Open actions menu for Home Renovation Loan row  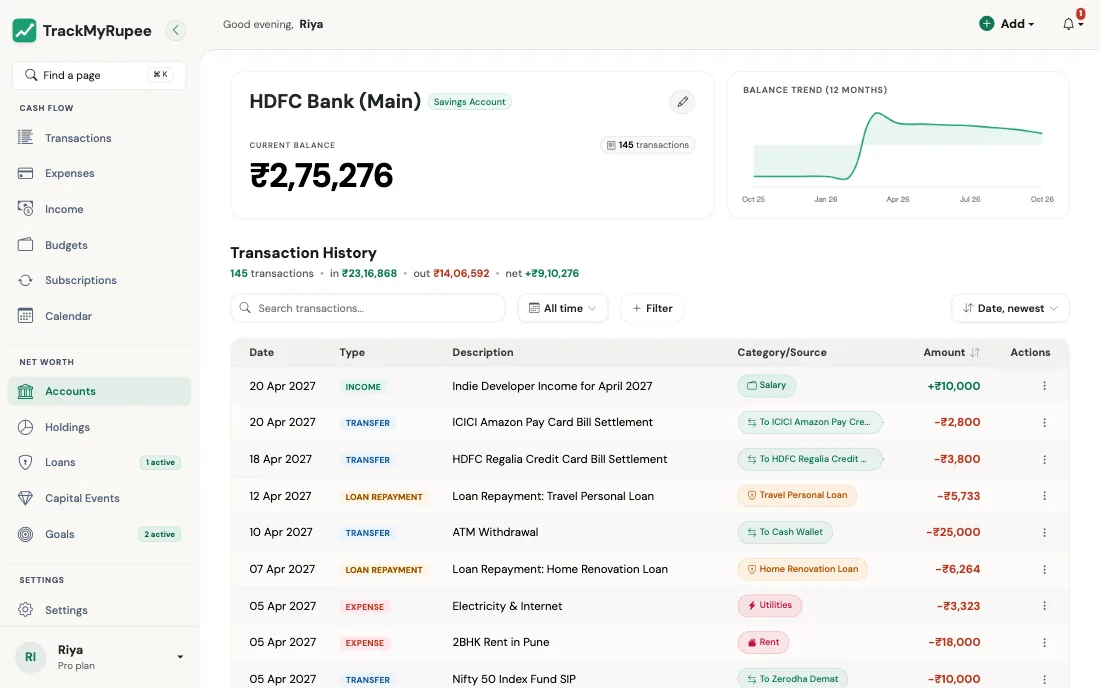(x=1044, y=569)
